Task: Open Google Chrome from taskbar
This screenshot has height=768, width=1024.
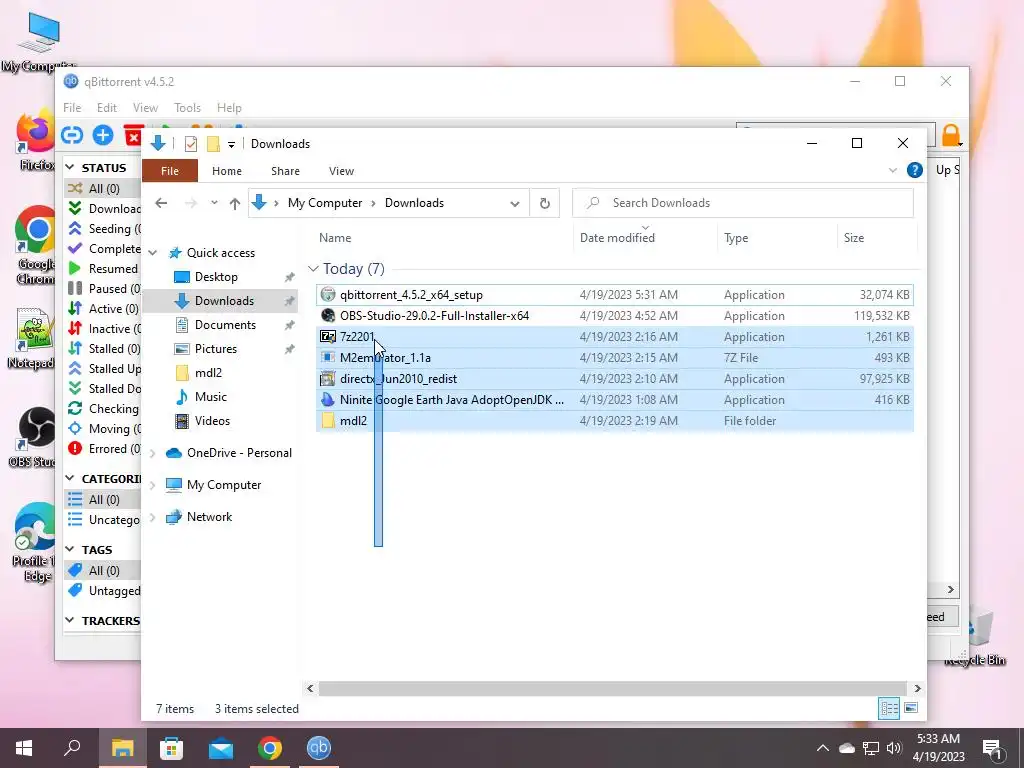Action: pos(270,748)
